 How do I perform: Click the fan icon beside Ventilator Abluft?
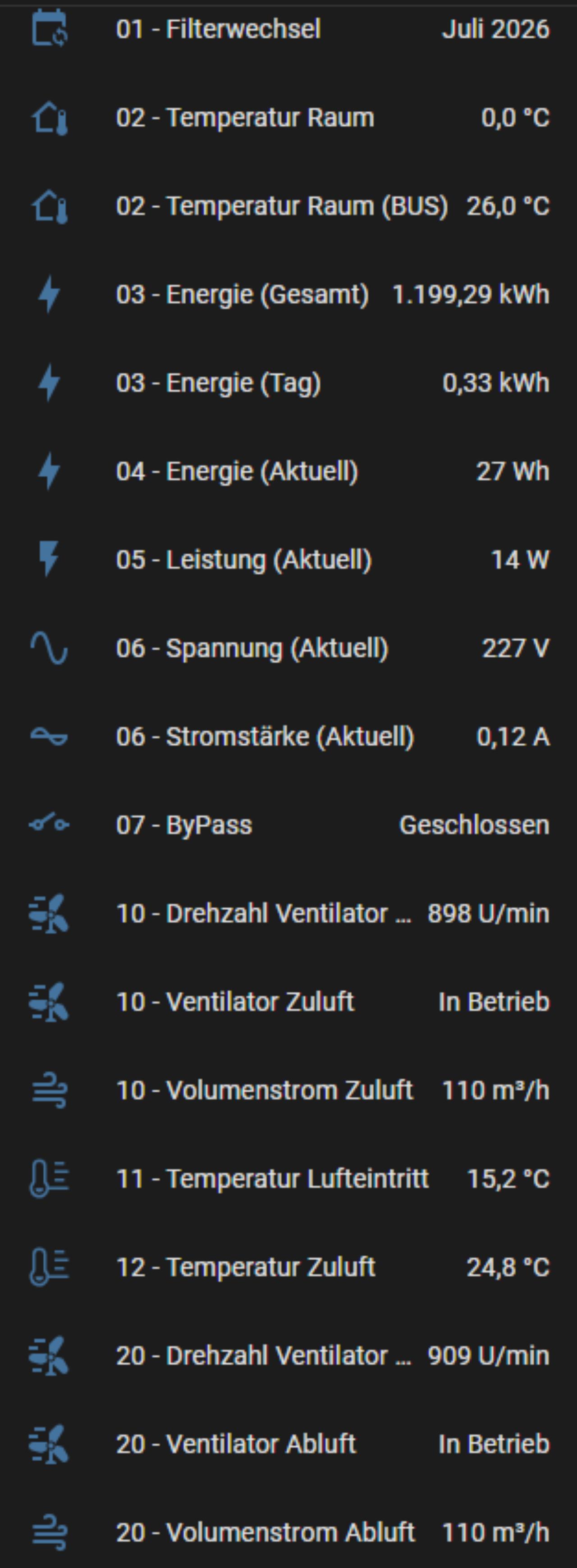pyautogui.click(x=49, y=1444)
